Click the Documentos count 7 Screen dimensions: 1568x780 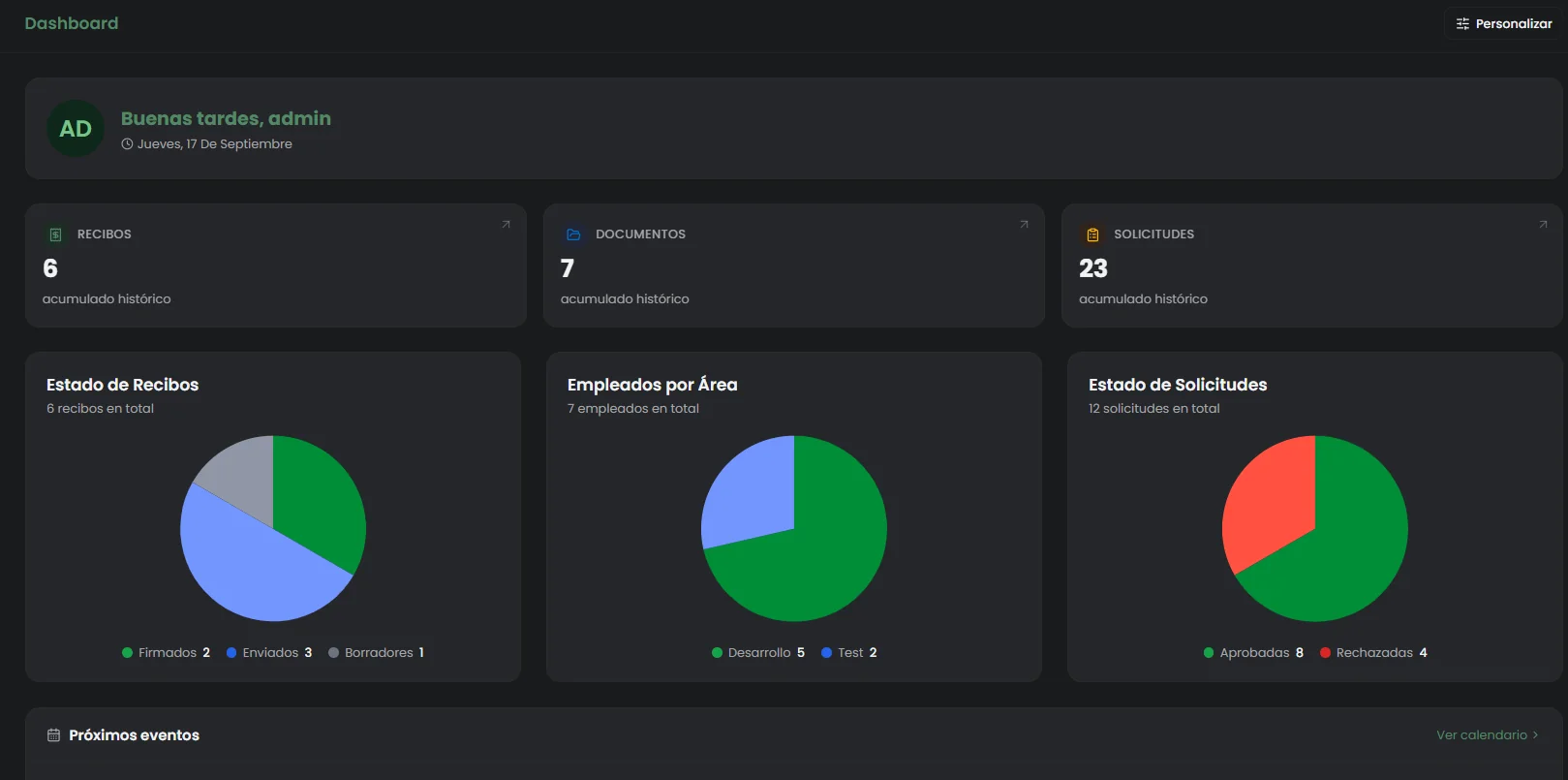tap(568, 268)
